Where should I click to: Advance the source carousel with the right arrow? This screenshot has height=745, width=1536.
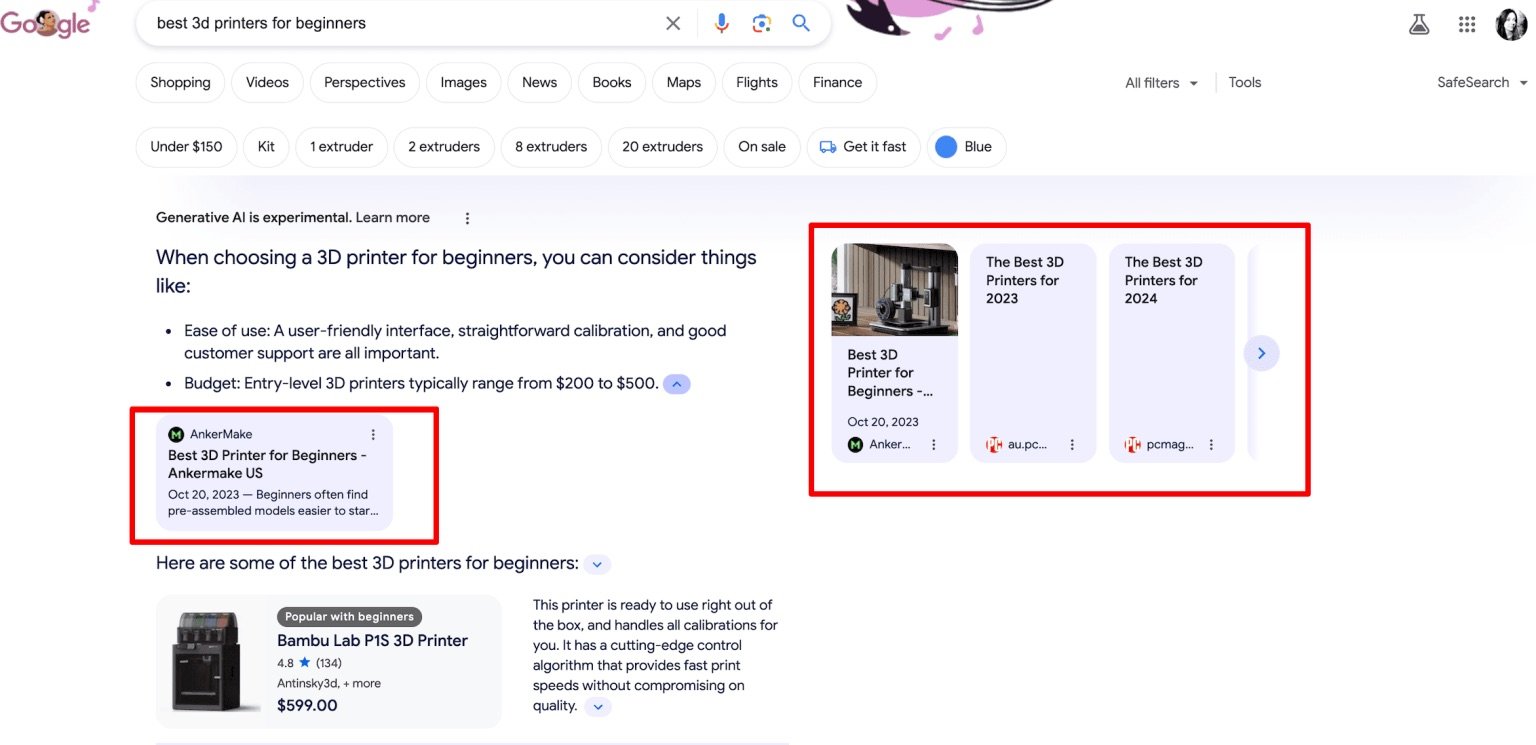pos(1262,353)
